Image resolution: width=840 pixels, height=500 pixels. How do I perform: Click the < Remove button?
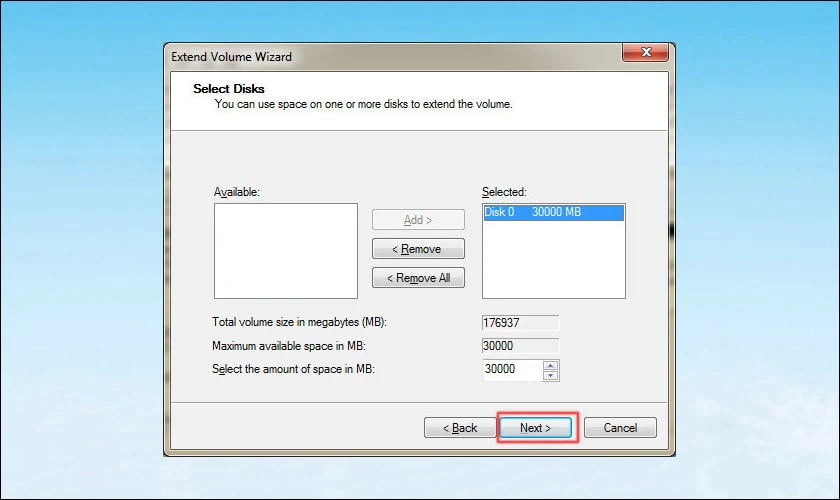pos(418,249)
